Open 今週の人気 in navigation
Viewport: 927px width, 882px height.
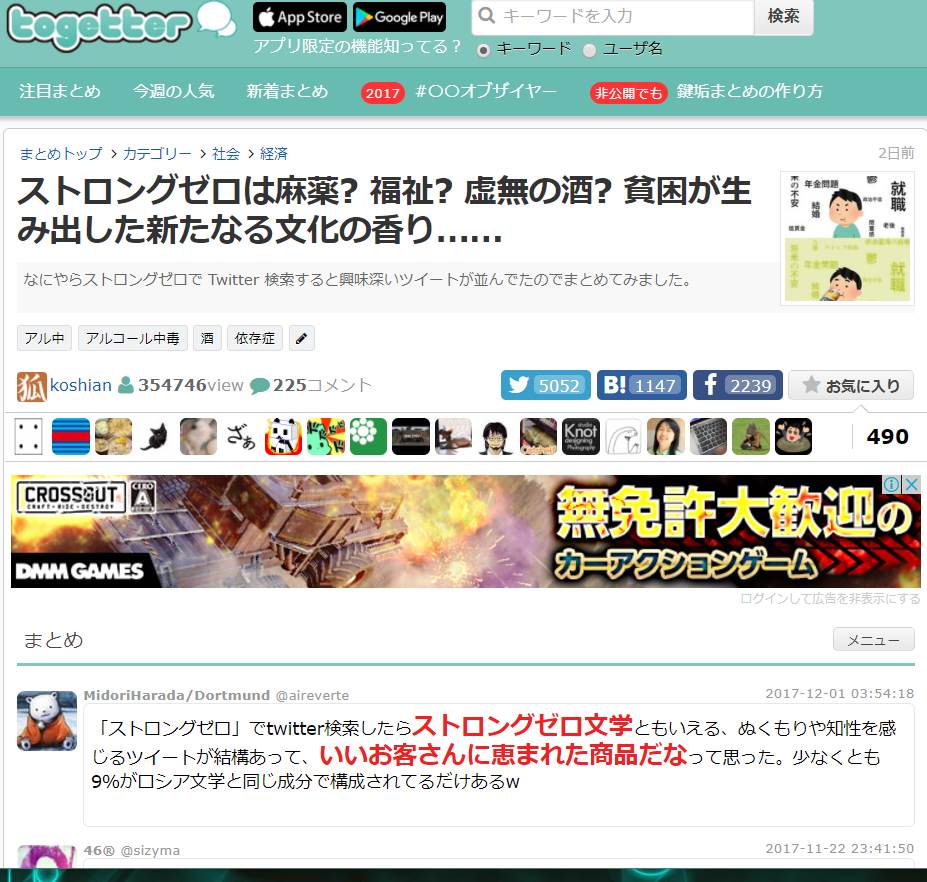[173, 91]
